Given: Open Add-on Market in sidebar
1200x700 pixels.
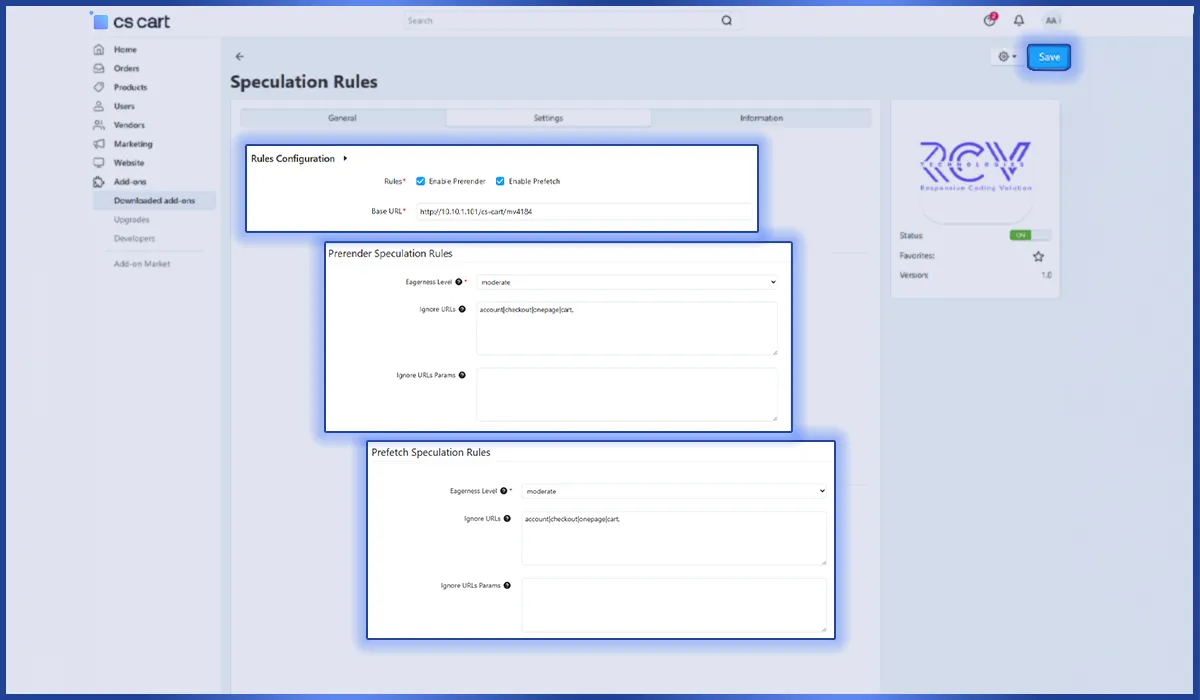Looking at the screenshot, I should (142, 264).
